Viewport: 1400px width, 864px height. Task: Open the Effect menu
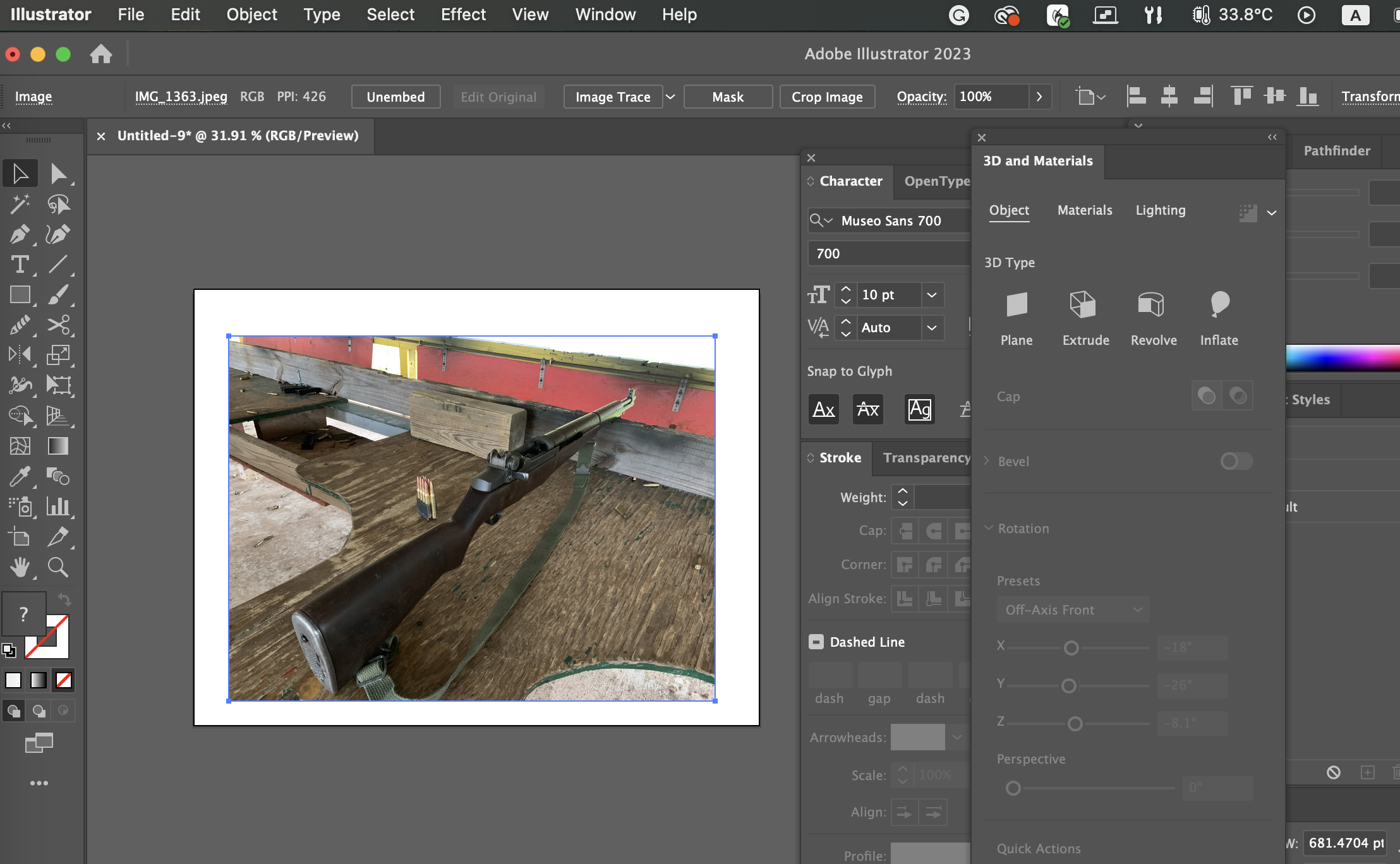(463, 15)
